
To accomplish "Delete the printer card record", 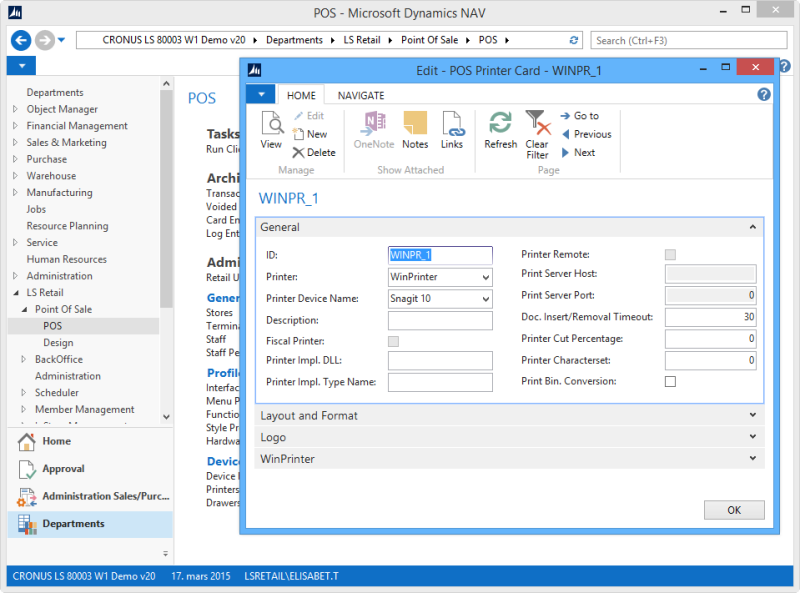I will tap(313, 153).
